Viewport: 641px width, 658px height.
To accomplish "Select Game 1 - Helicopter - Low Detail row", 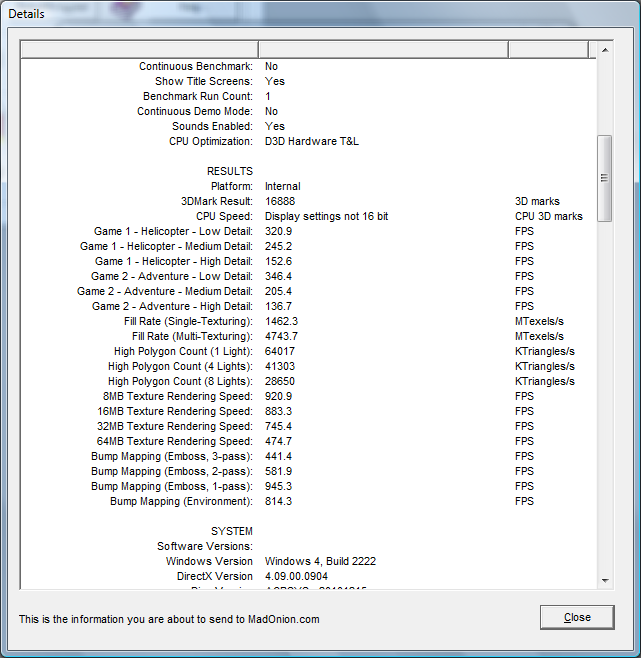I will 166,231.
